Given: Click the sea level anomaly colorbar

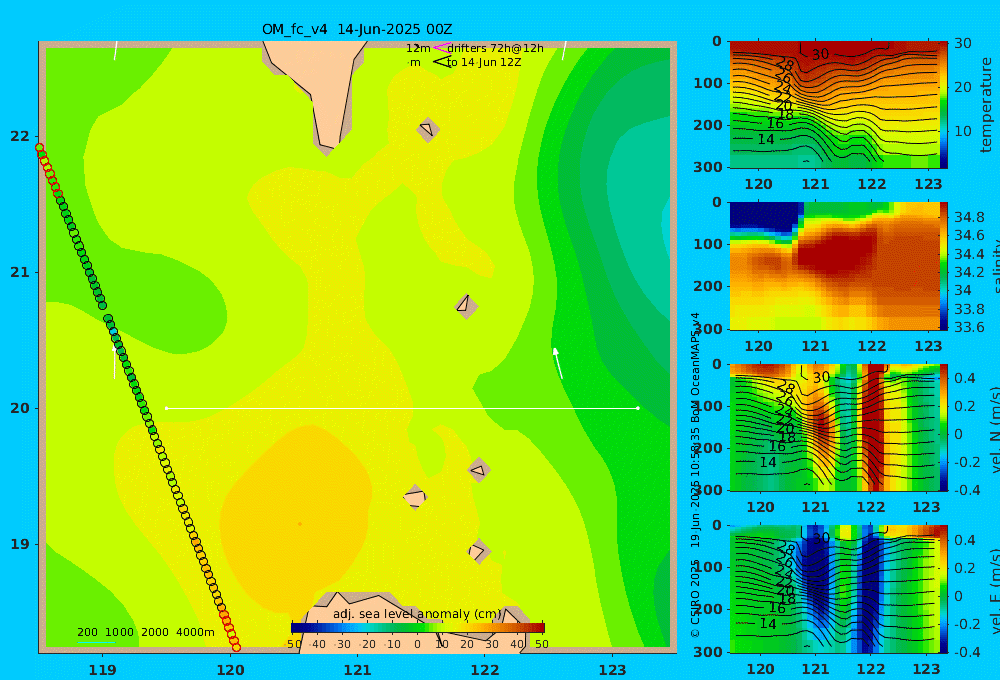Looking at the screenshot, I should [x=418, y=627].
